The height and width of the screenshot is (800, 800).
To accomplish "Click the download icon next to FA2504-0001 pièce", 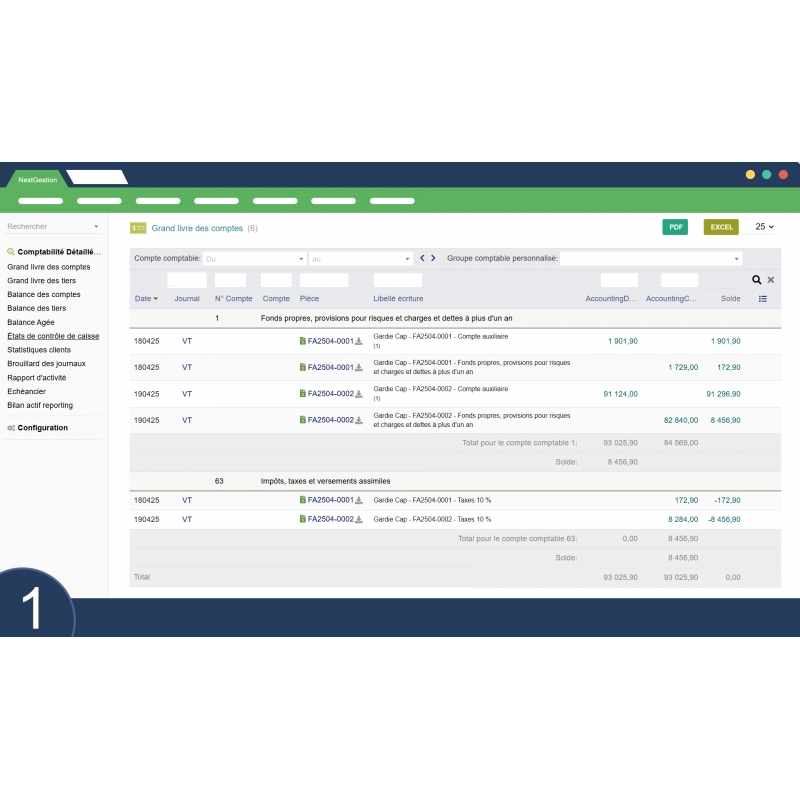I will (x=360, y=342).
